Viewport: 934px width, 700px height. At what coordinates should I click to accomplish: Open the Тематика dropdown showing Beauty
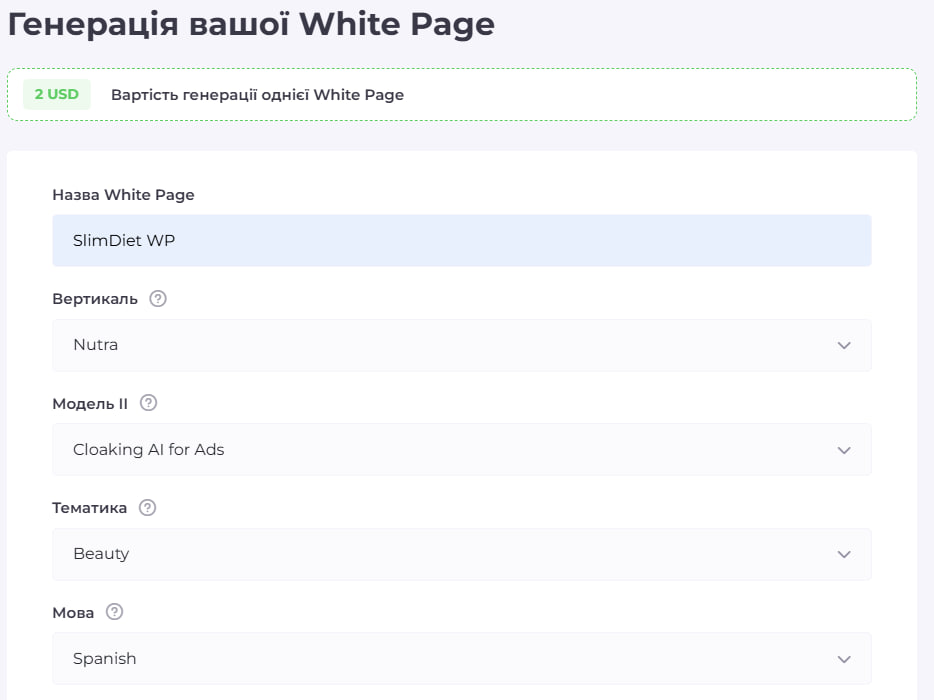[x=461, y=554]
